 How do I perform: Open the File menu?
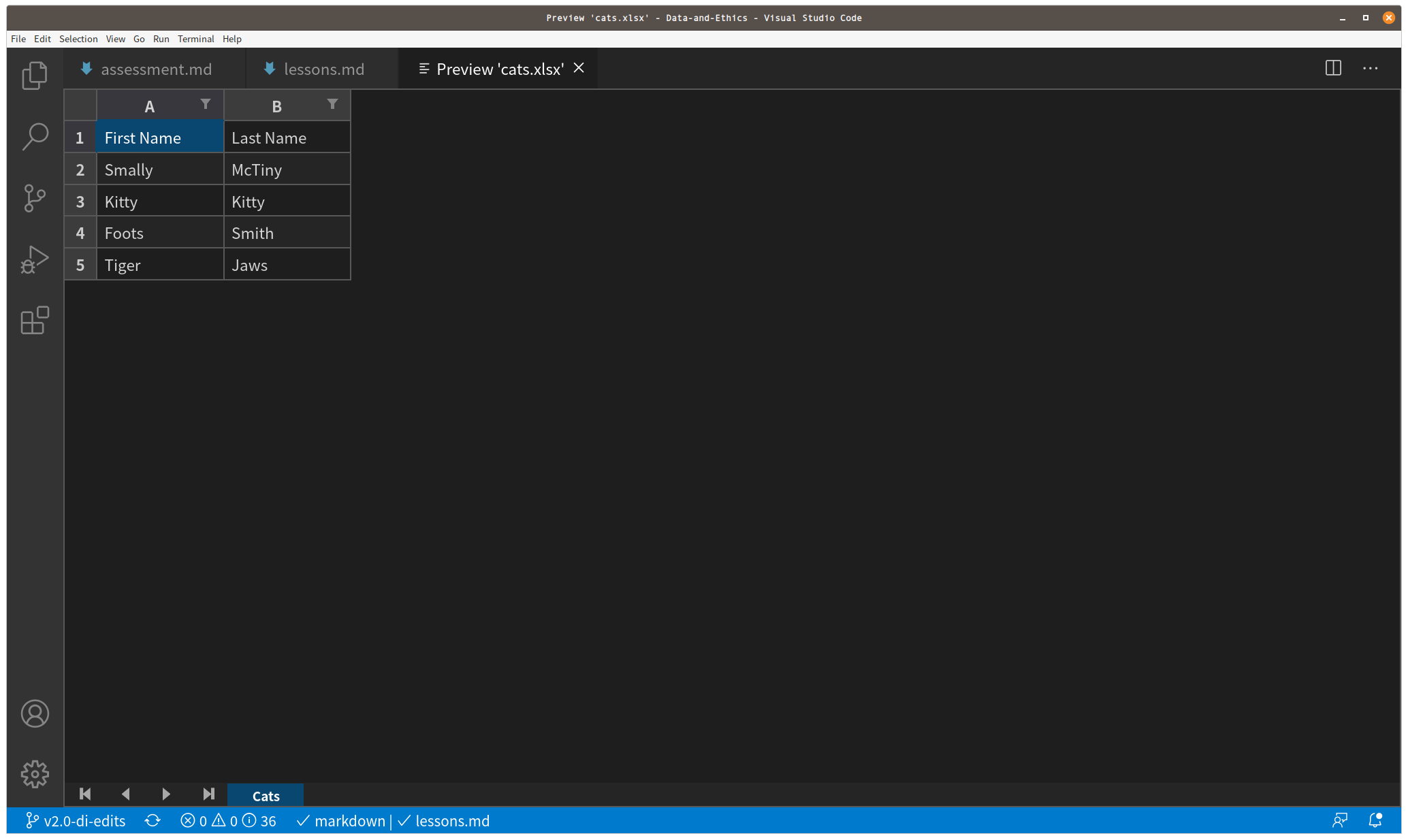(x=18, y=39)
